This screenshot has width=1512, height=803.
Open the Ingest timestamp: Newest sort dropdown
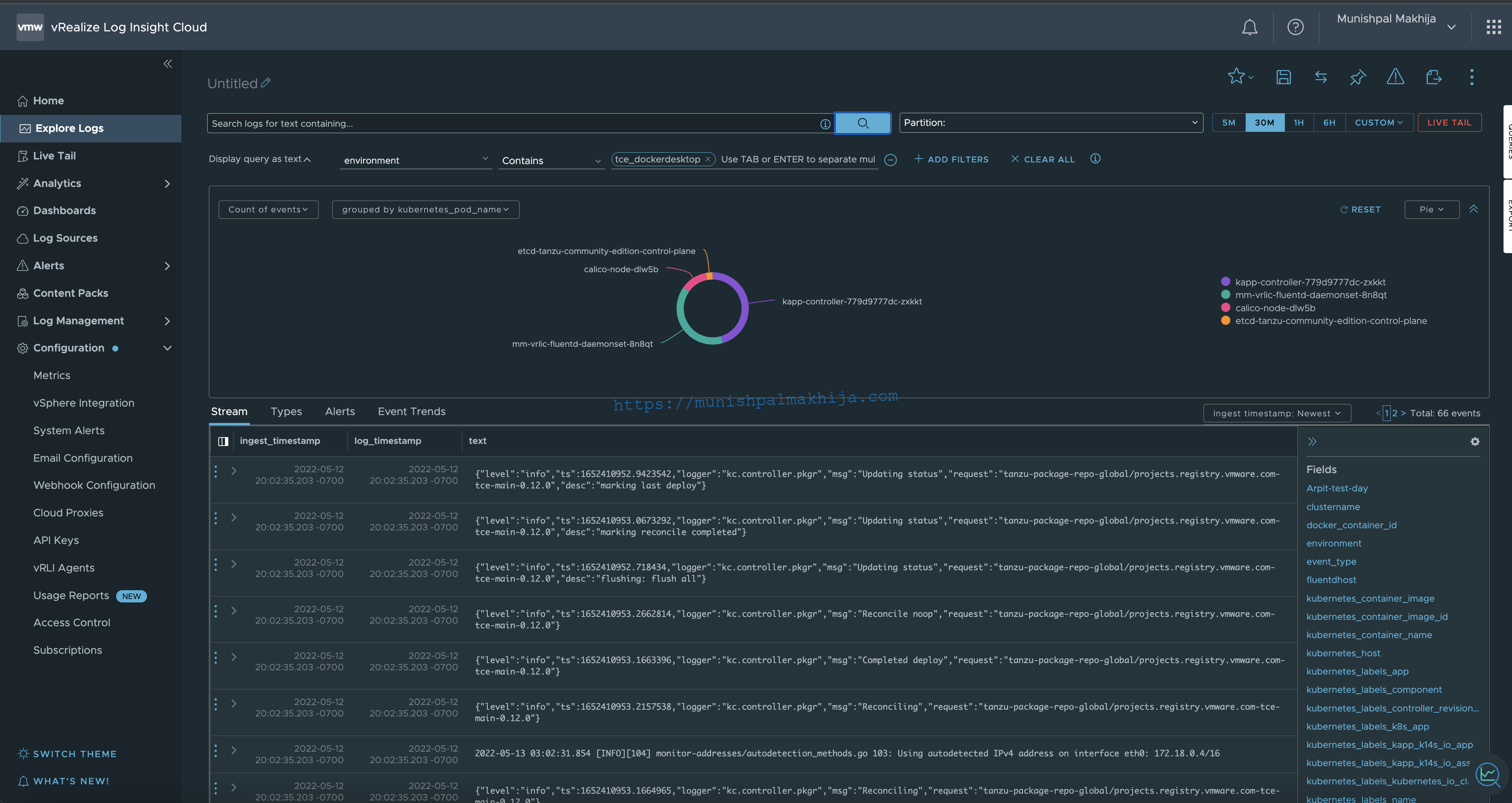(x=1277, y=413)
